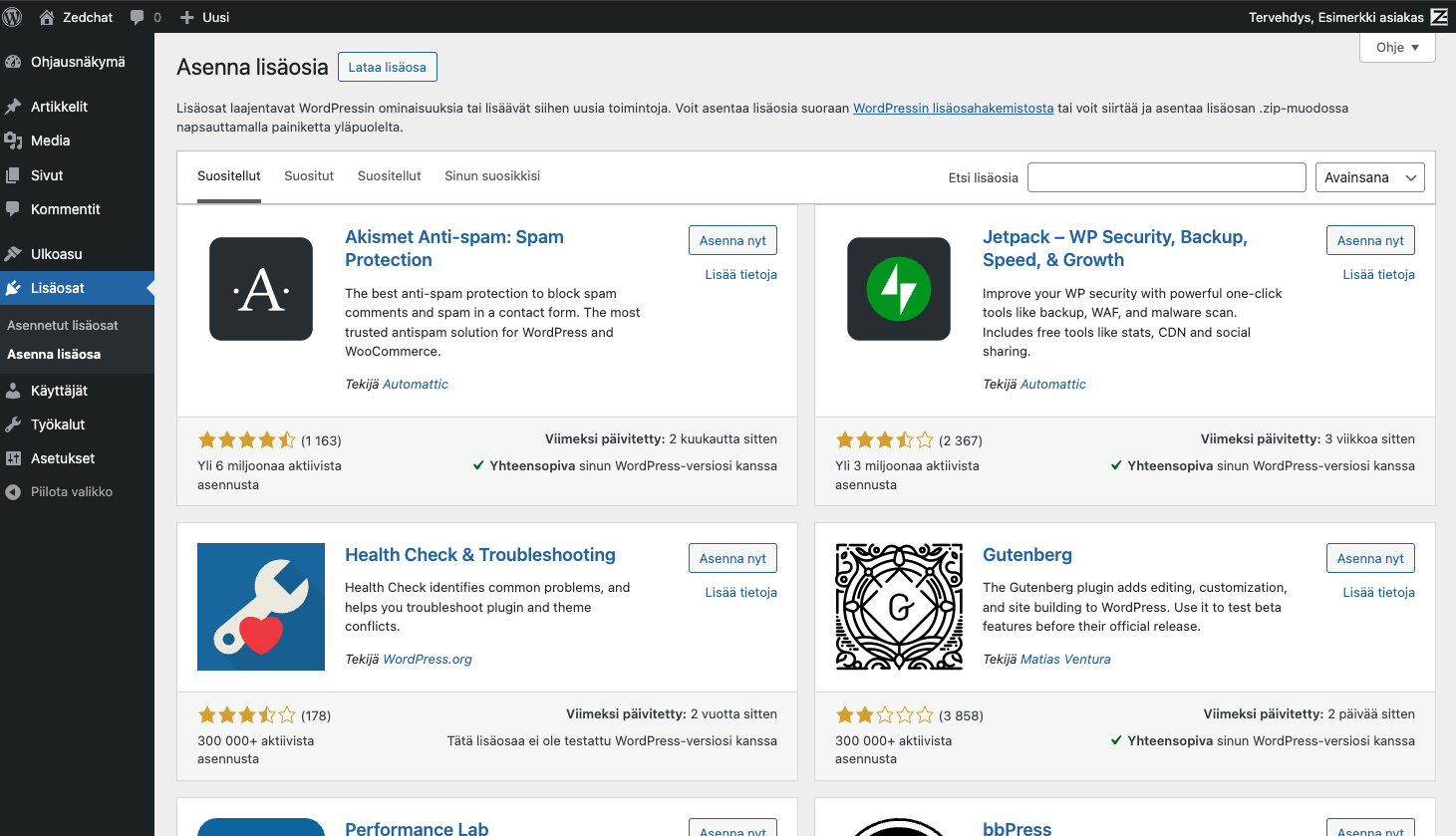
Task: Click the Akismet plugin icon
Action: coord(261,289)
